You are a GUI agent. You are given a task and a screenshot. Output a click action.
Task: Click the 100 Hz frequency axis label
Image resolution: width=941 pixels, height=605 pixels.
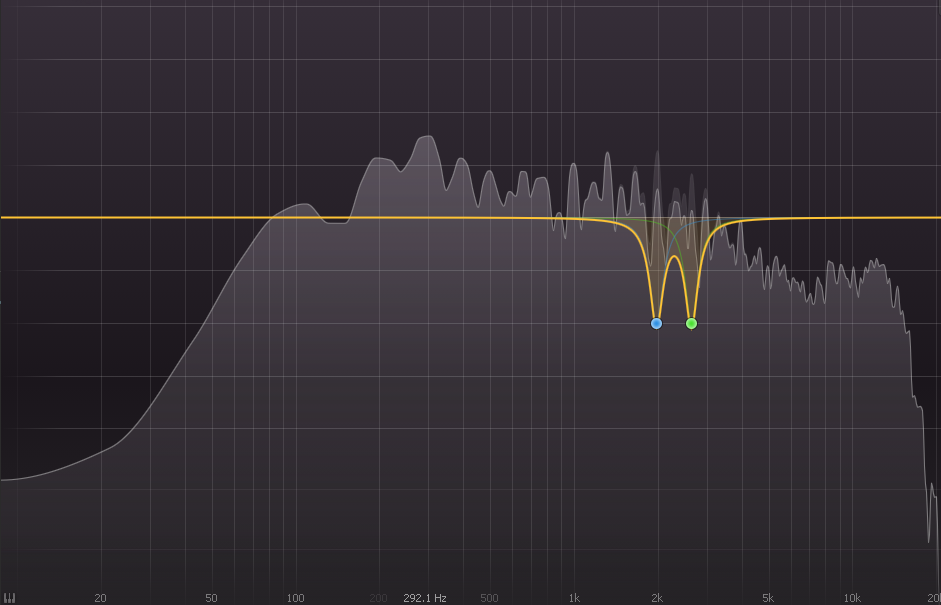295,598
